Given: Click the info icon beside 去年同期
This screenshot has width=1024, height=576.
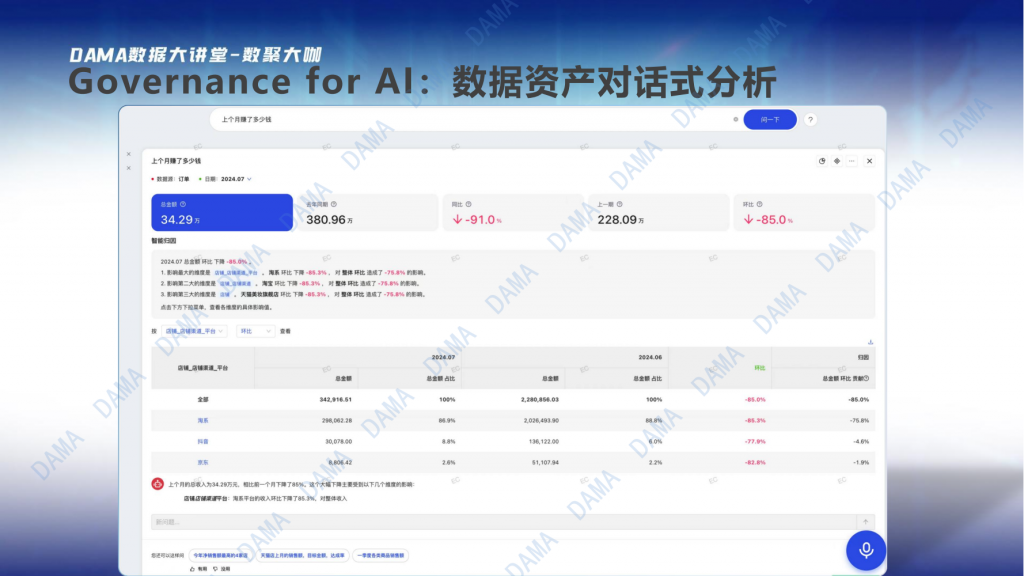Looking at the screenshot, I should (x=334, y=204).
